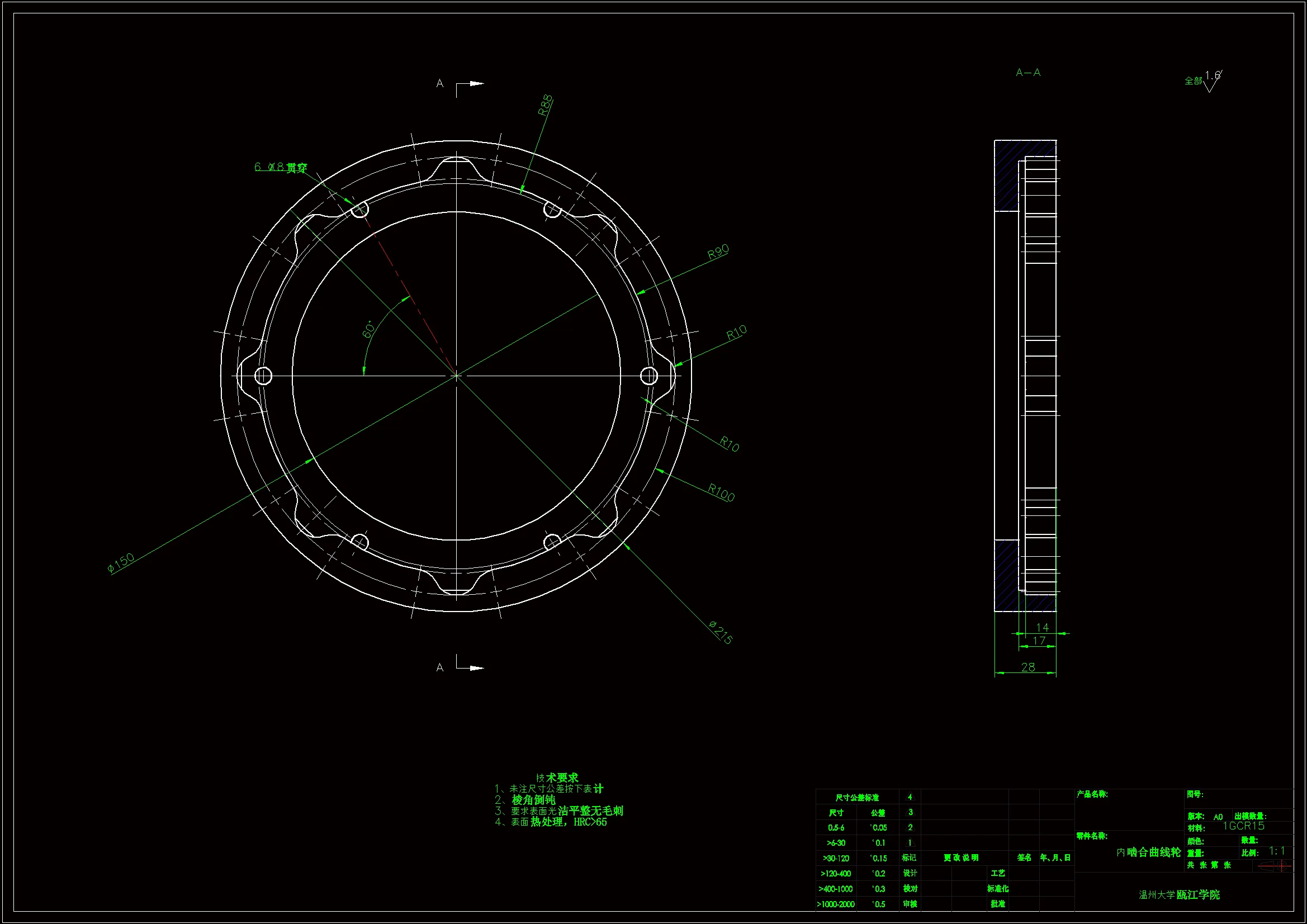Click the 6-ø8 through-hole annotation
The height and width of the screenshot is (924, 1307).
pyautogui.click(x=281, y=167)
